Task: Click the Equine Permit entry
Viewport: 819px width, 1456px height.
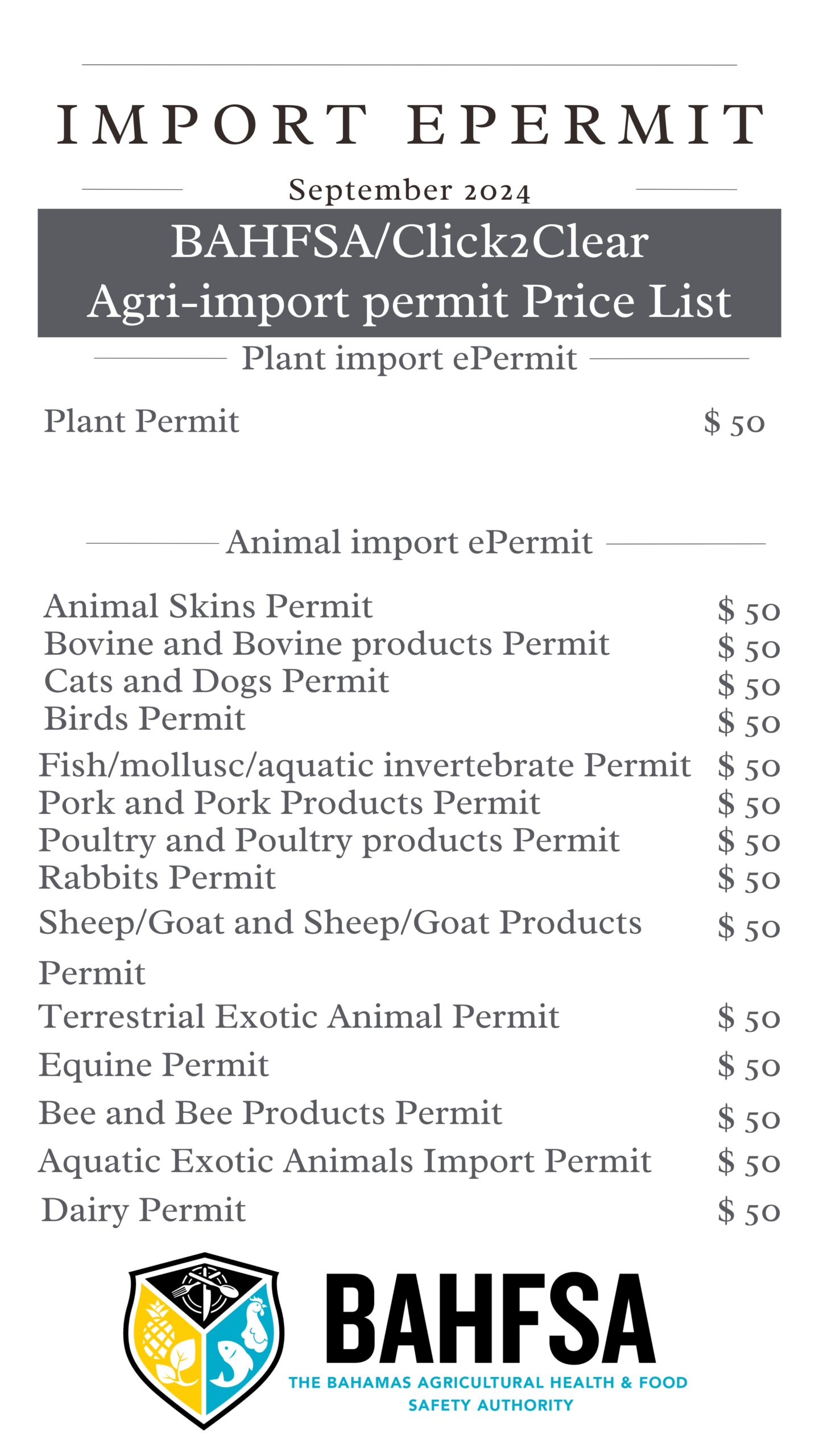Action: coord(154,1065)
